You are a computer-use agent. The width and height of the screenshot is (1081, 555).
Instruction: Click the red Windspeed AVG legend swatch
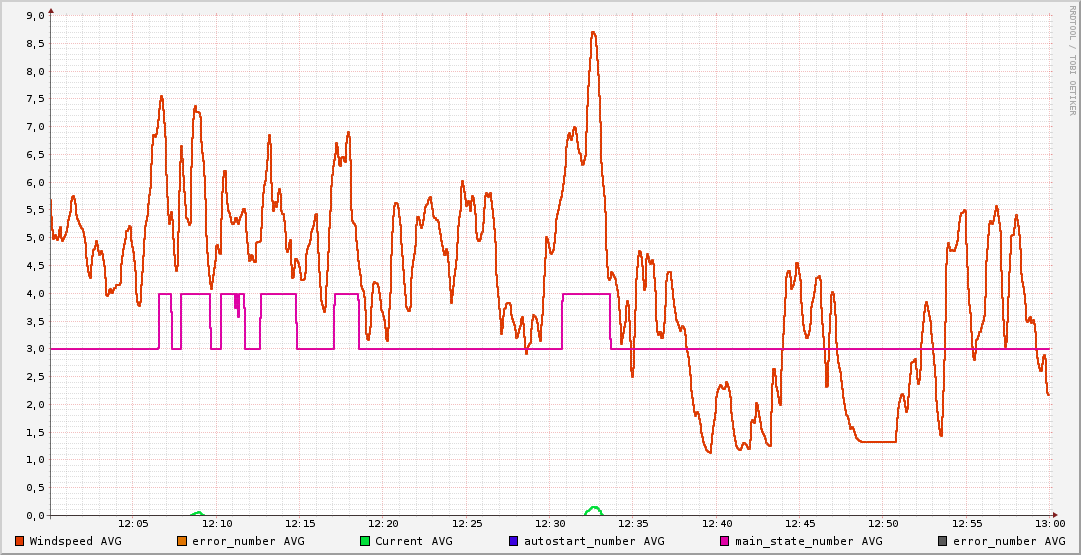(x=20, y=541)
